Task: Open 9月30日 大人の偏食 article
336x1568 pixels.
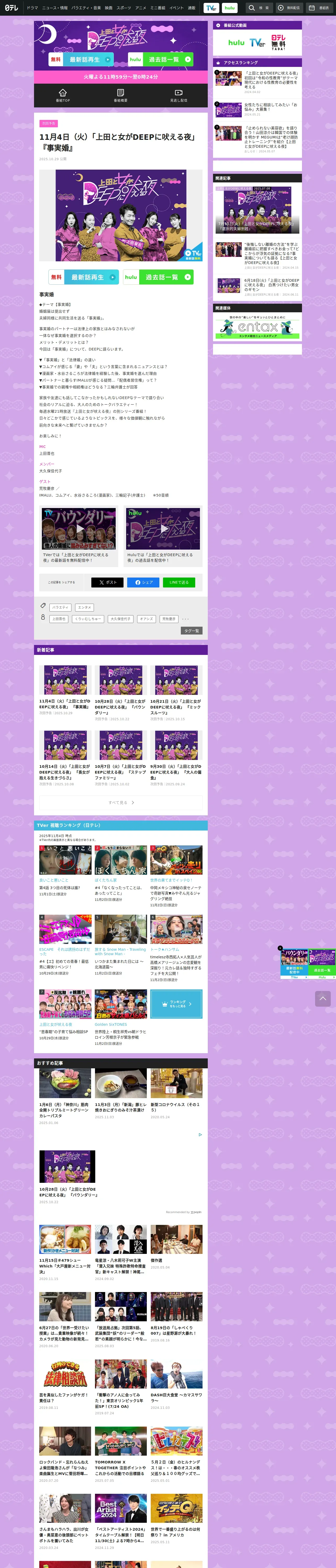Action: (176, 758)
